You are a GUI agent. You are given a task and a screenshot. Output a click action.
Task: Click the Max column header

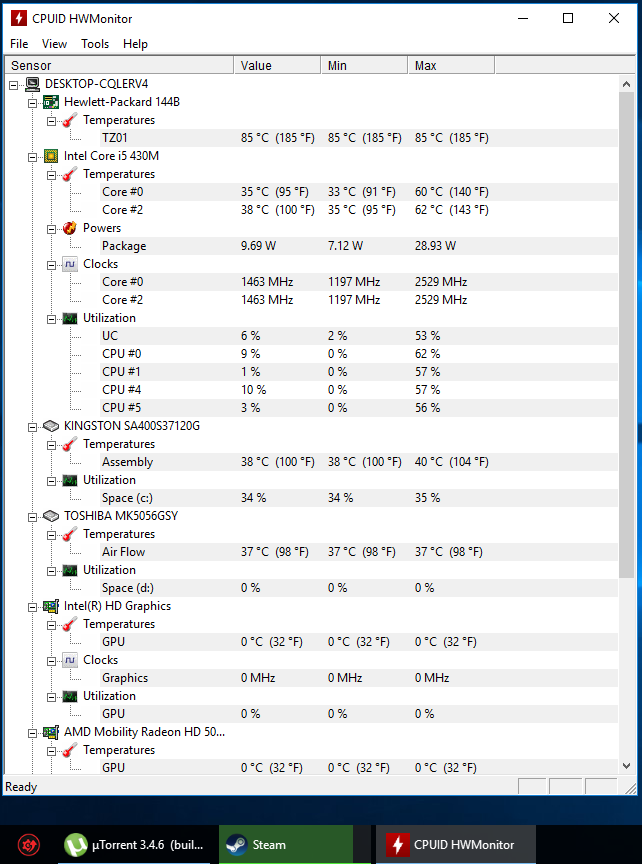pos(451,66)
